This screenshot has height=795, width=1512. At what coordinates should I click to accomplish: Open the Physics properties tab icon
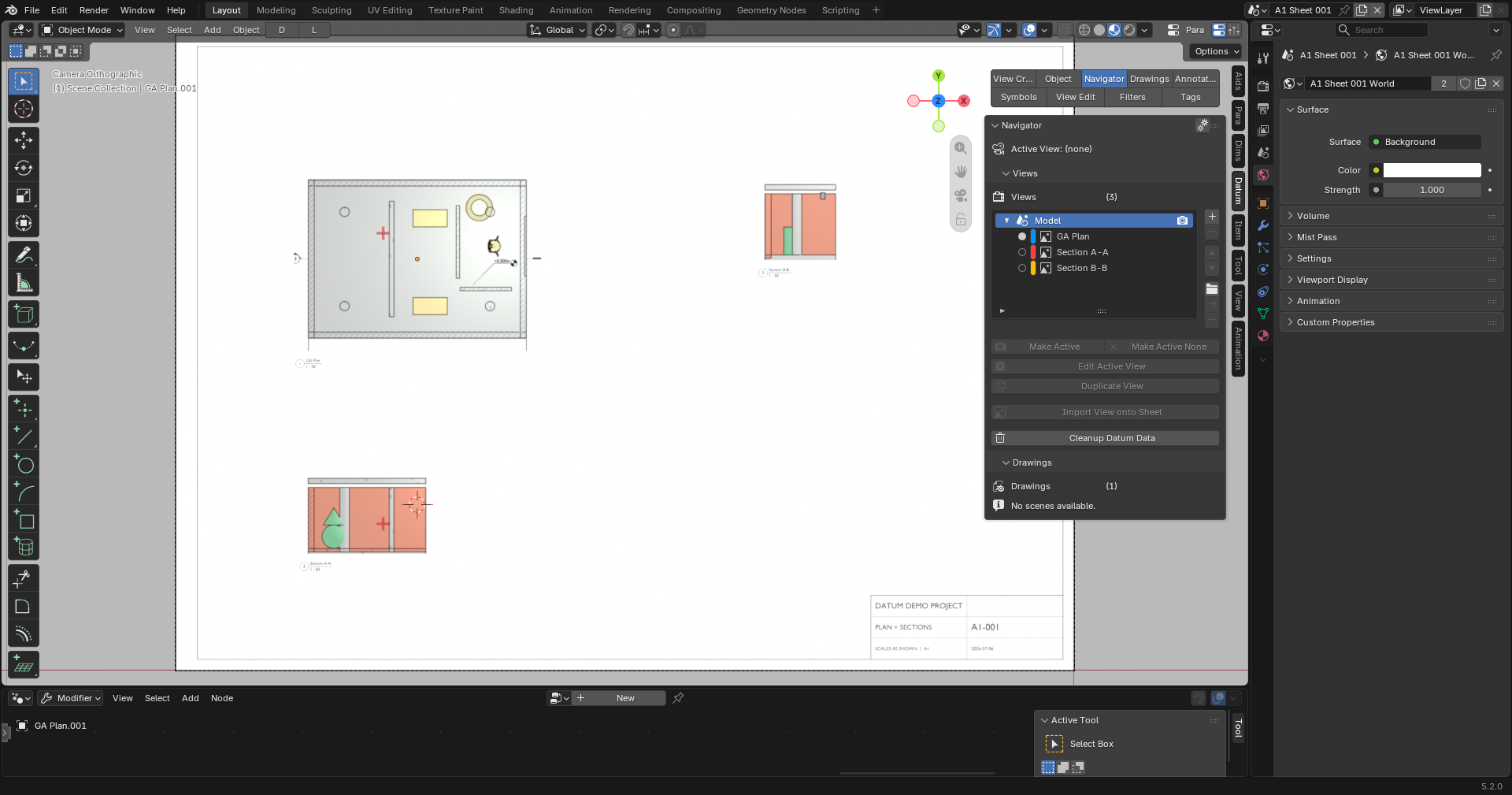coord(1263,269)
